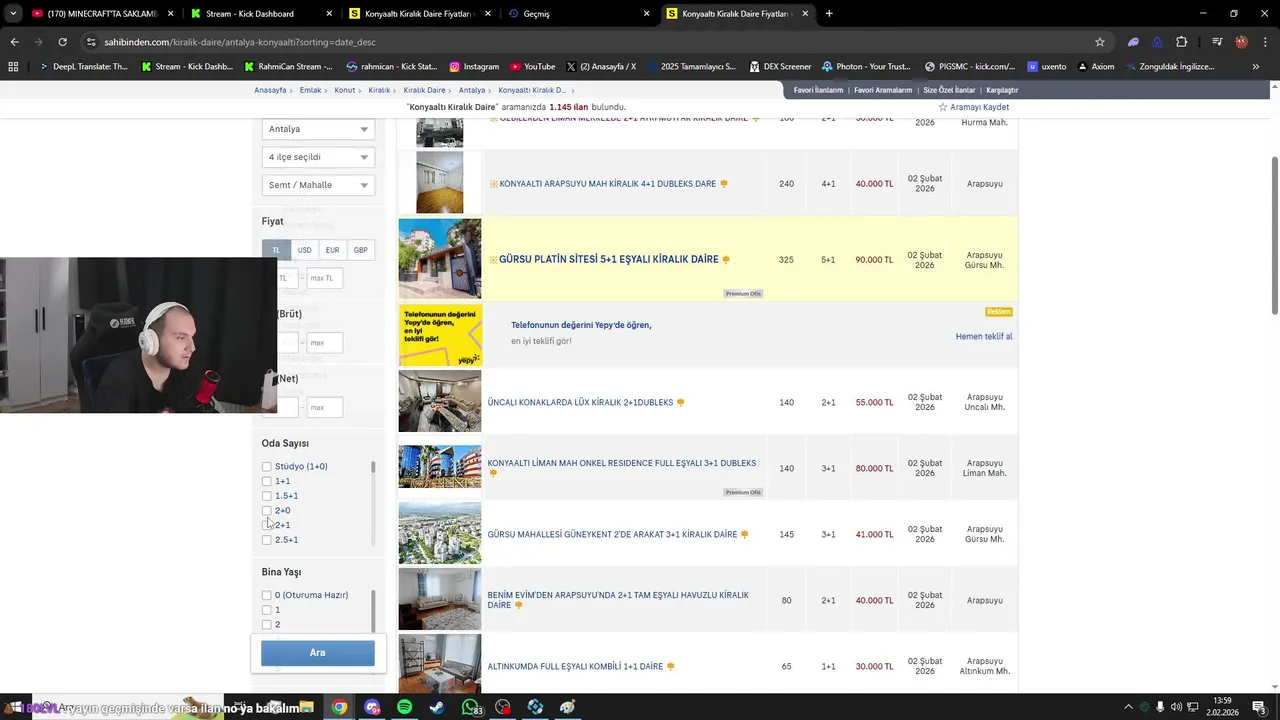Screen dimensions: 1280x720
Task: Bookmark this page with the star icon
Action: (x=1100, y=42)
